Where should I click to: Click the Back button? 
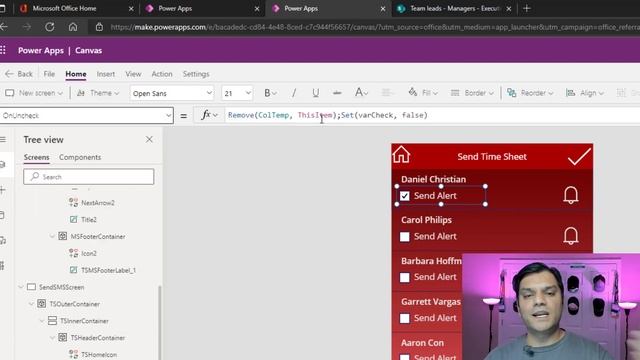pos(19,74)
